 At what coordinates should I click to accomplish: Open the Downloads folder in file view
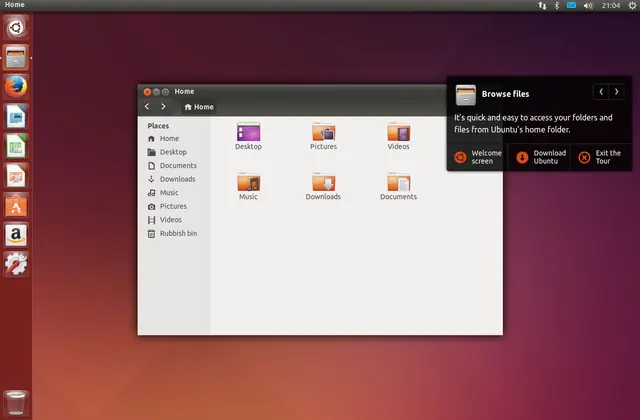click(323, 183)
